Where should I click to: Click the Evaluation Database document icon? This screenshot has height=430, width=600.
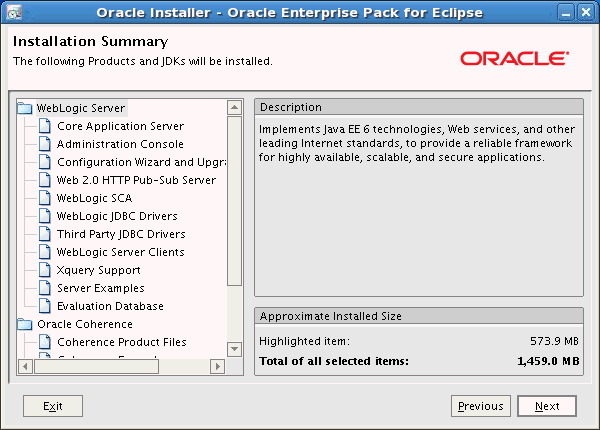tap(45, 306)
